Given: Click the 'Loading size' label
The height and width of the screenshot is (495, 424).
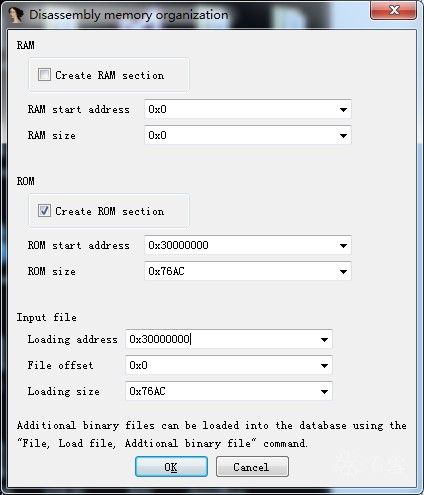Looking at the screenshot, I should click(64, 391).
